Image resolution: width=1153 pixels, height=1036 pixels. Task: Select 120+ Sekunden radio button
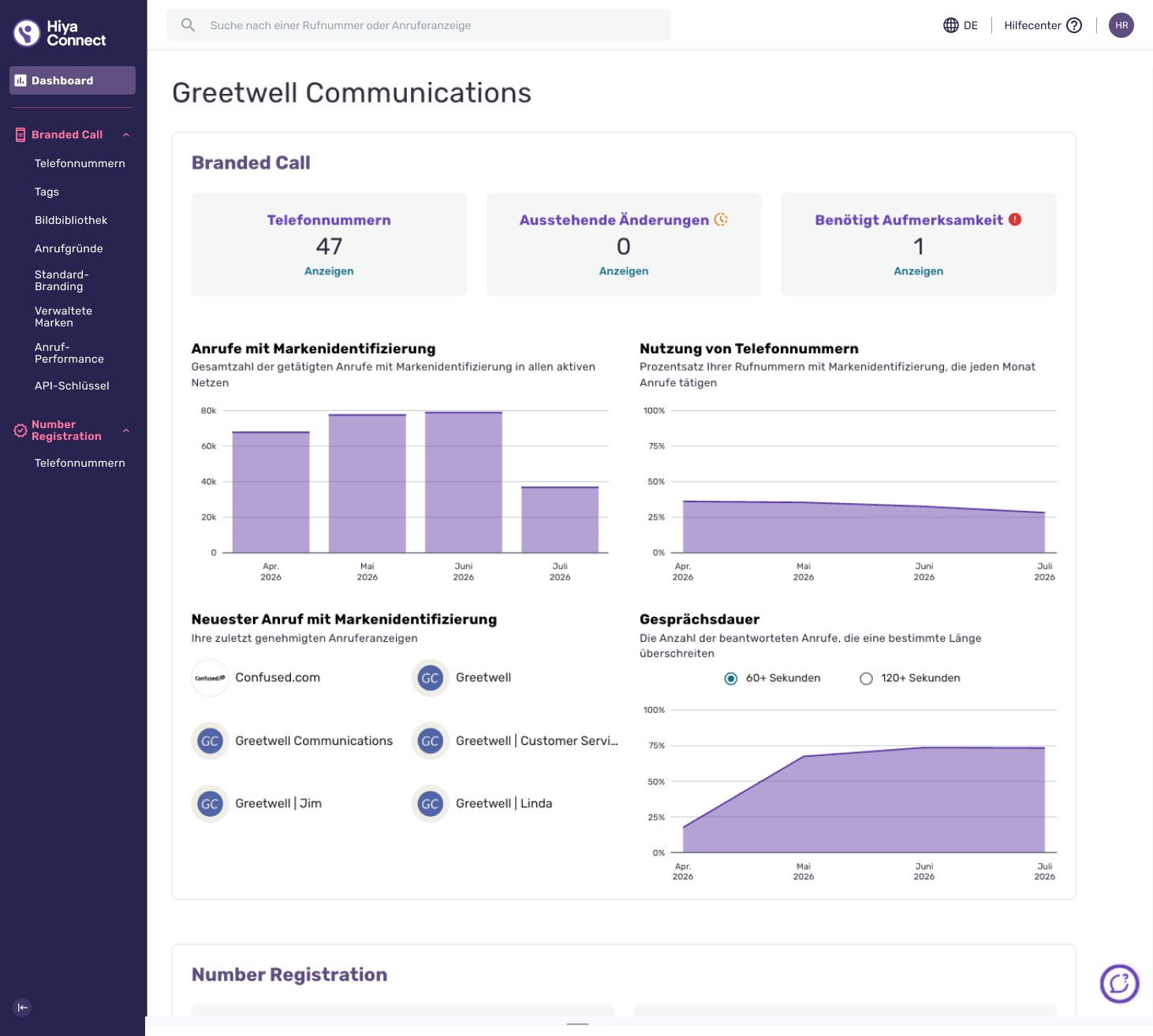click(866, 679)
